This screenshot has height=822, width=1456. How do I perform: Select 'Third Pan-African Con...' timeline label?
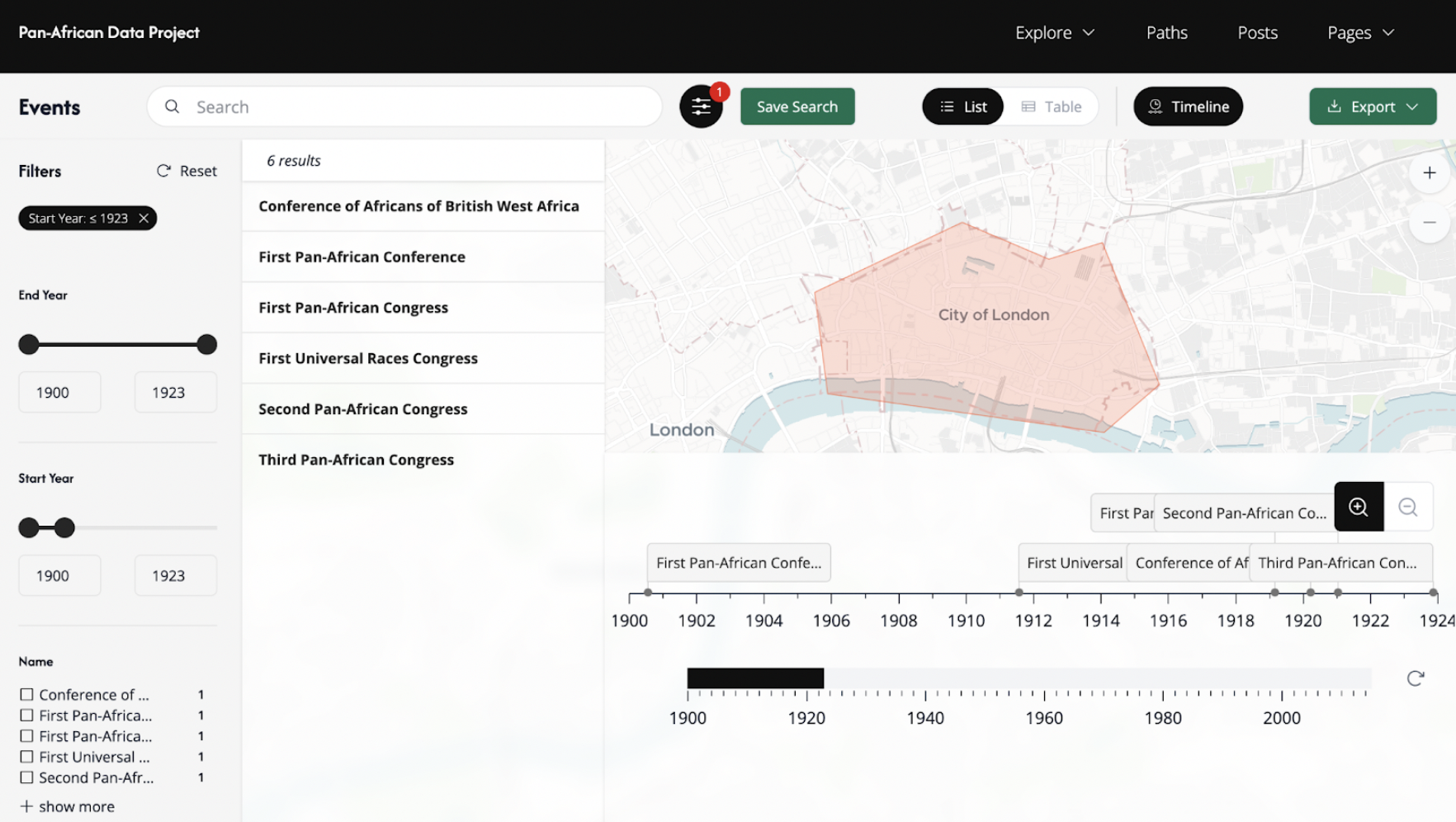point(1340,563)
